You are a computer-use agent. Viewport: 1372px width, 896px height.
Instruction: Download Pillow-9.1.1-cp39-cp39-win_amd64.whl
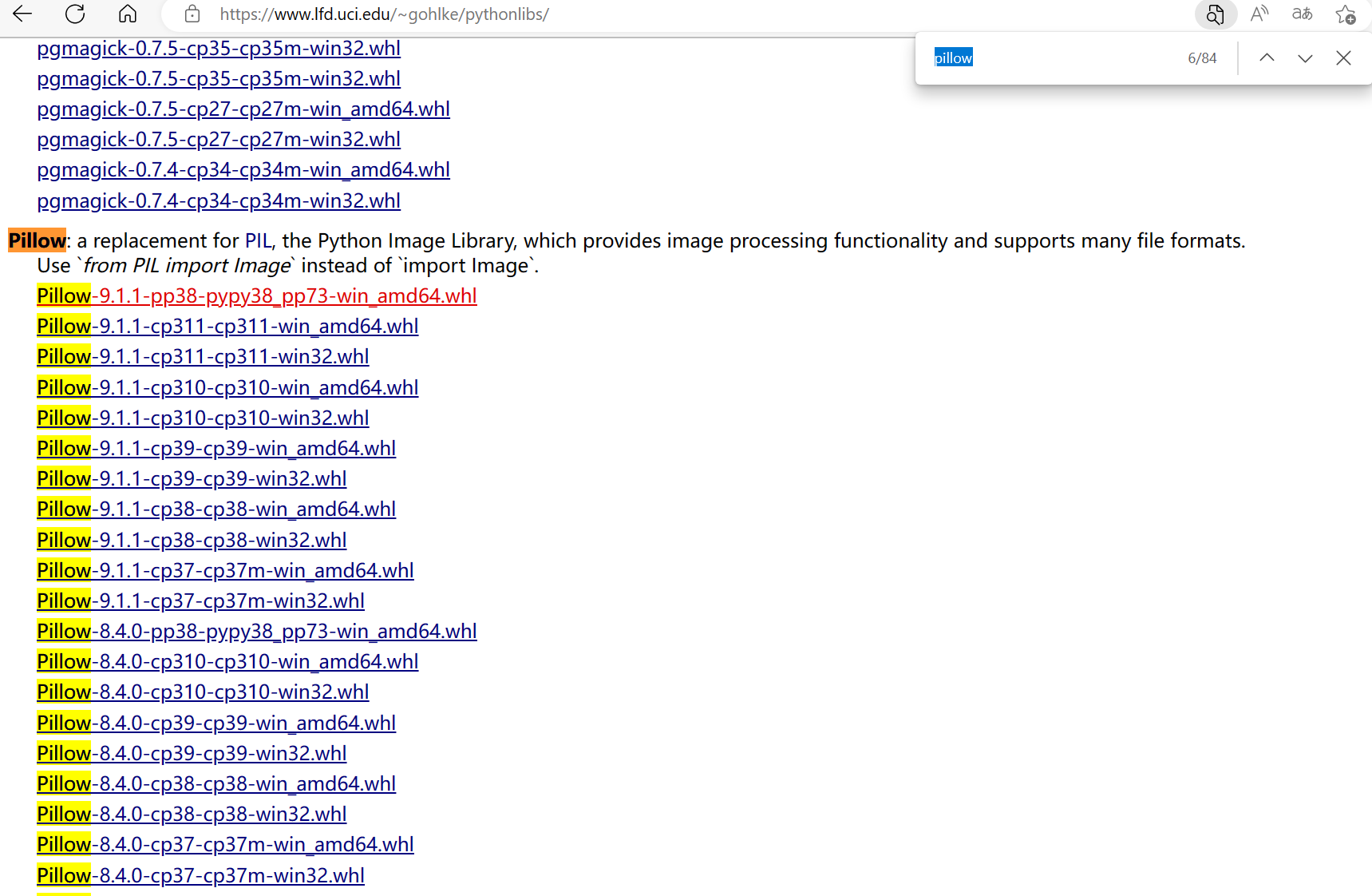click(x=216, y=448)
